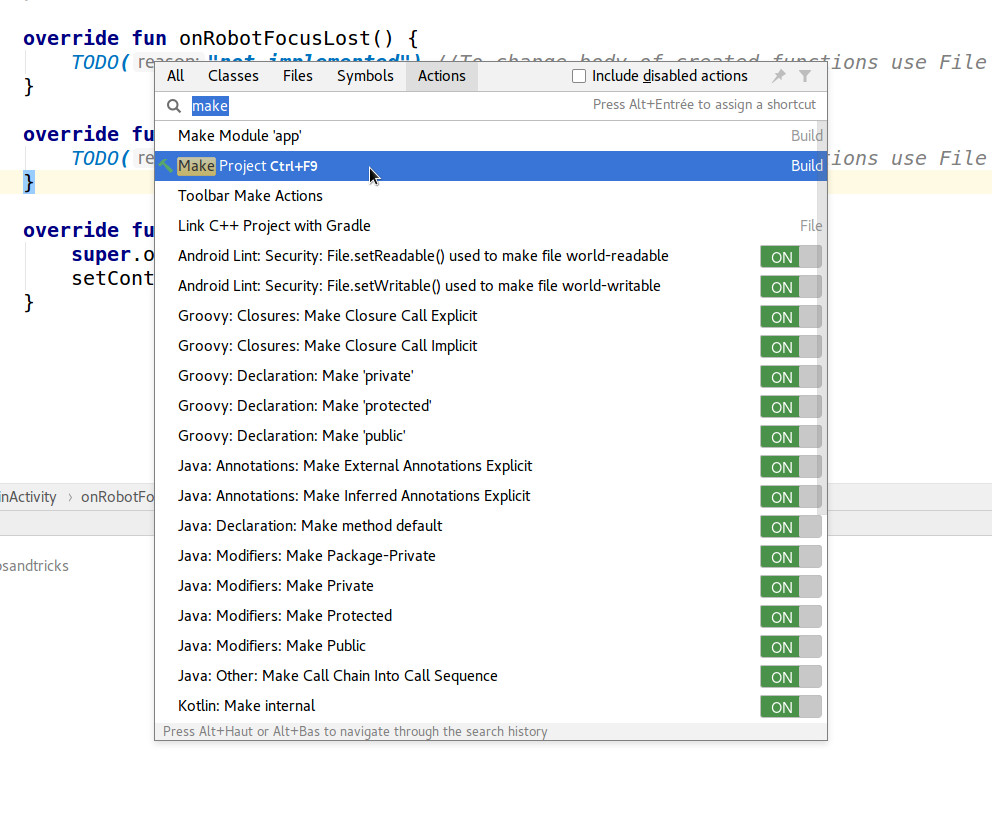Switch to the Classes tab
Image resolution: width=992 pixels, height=815 pixels.
coord(233,76)
